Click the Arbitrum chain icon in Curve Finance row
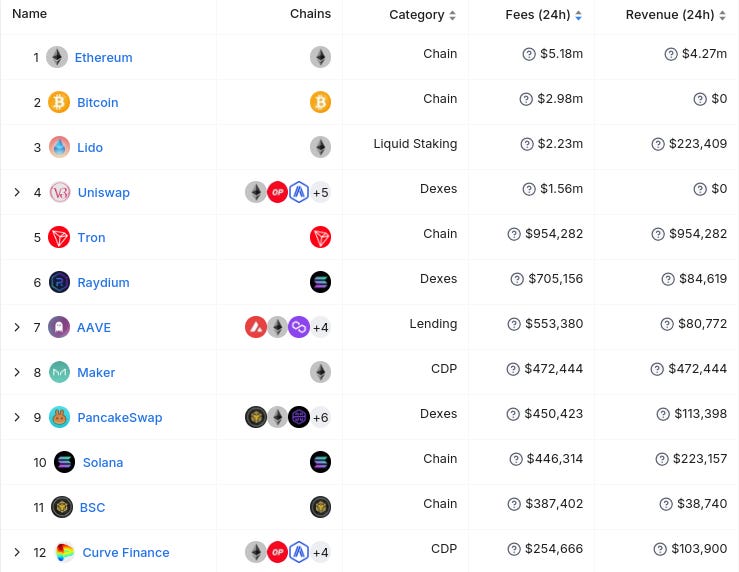 [299, 552]
